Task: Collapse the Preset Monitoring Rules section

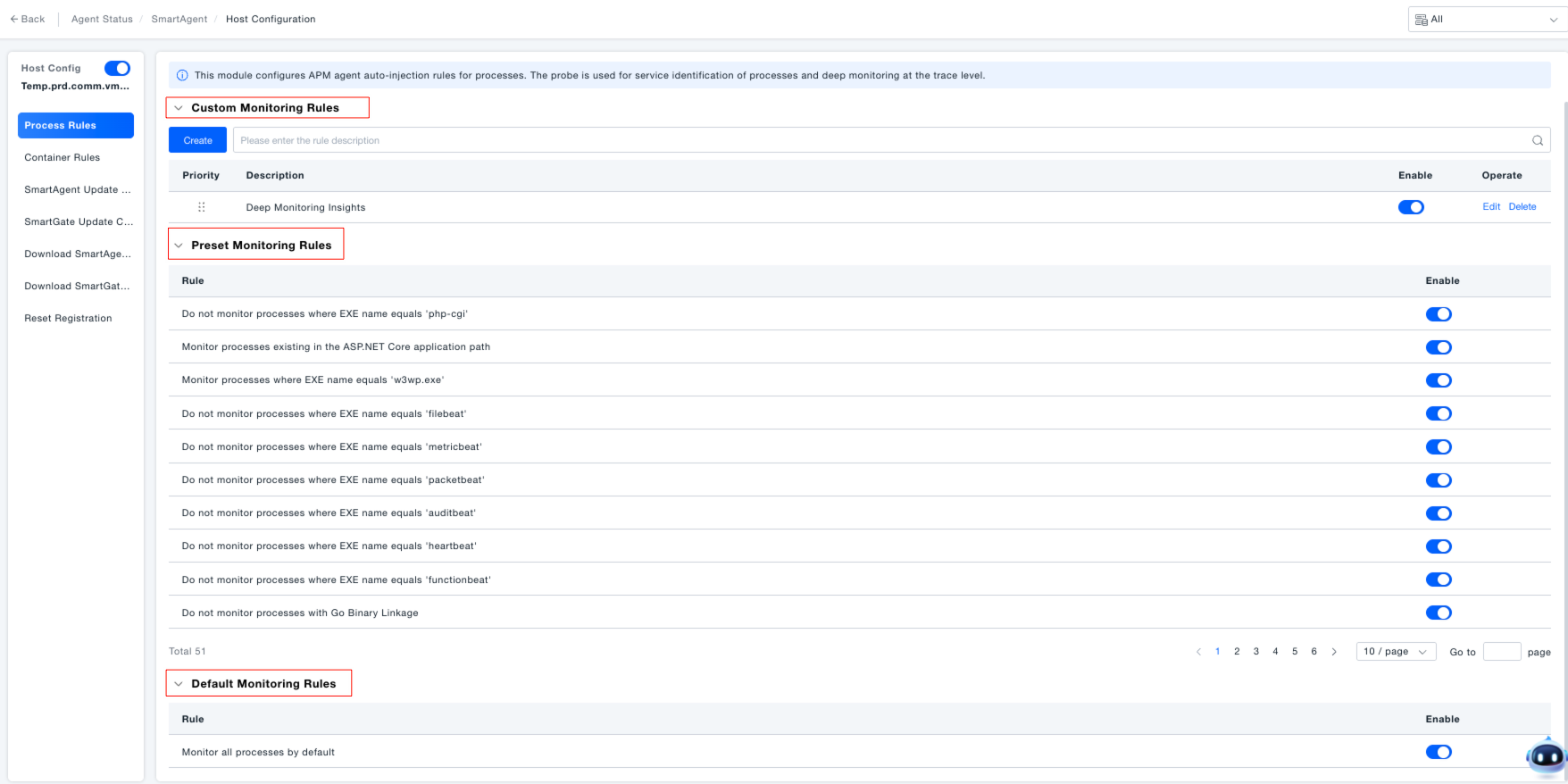Action: pos(179,246)
